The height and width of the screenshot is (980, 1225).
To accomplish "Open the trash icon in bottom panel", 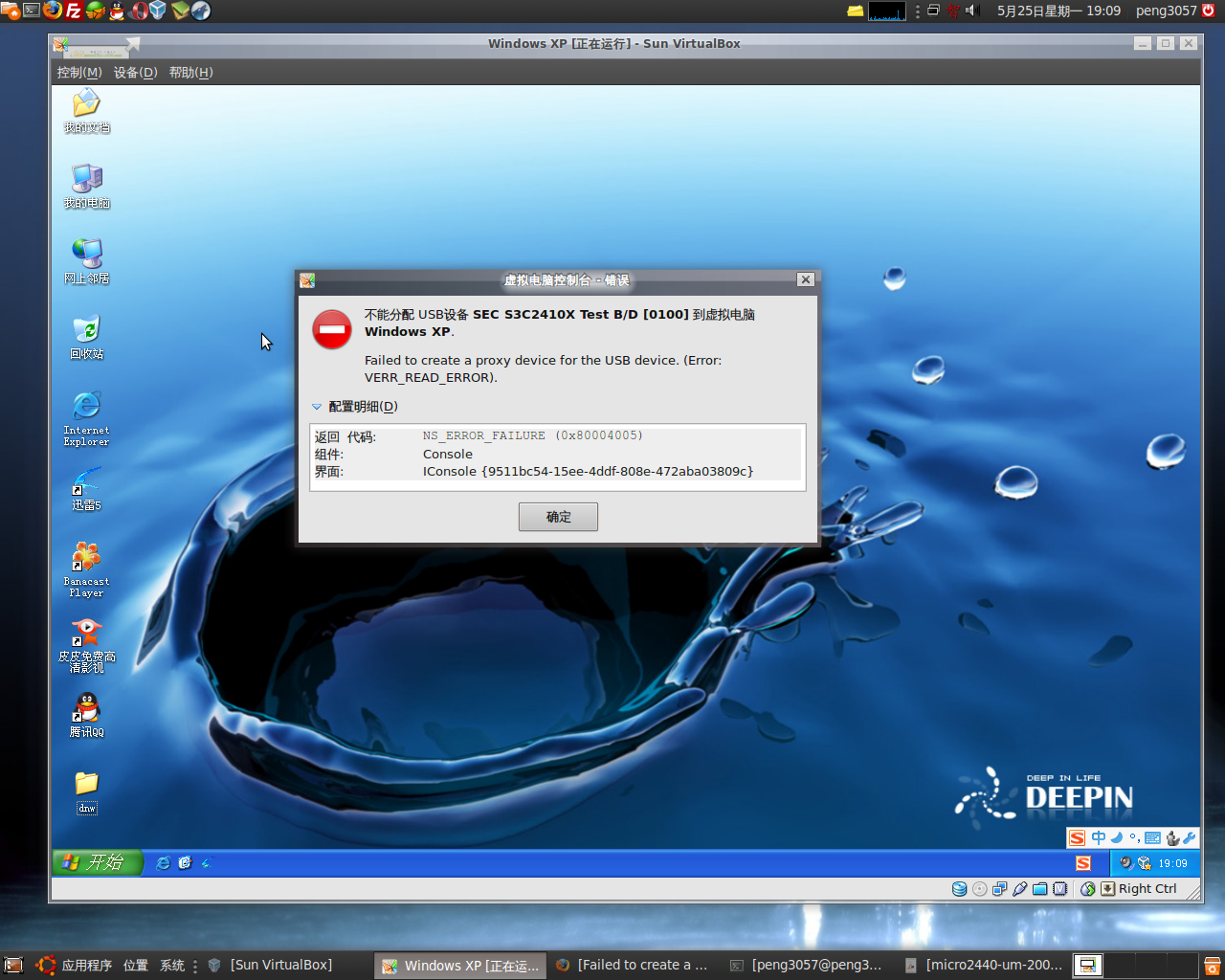I will click(1212, 966).
